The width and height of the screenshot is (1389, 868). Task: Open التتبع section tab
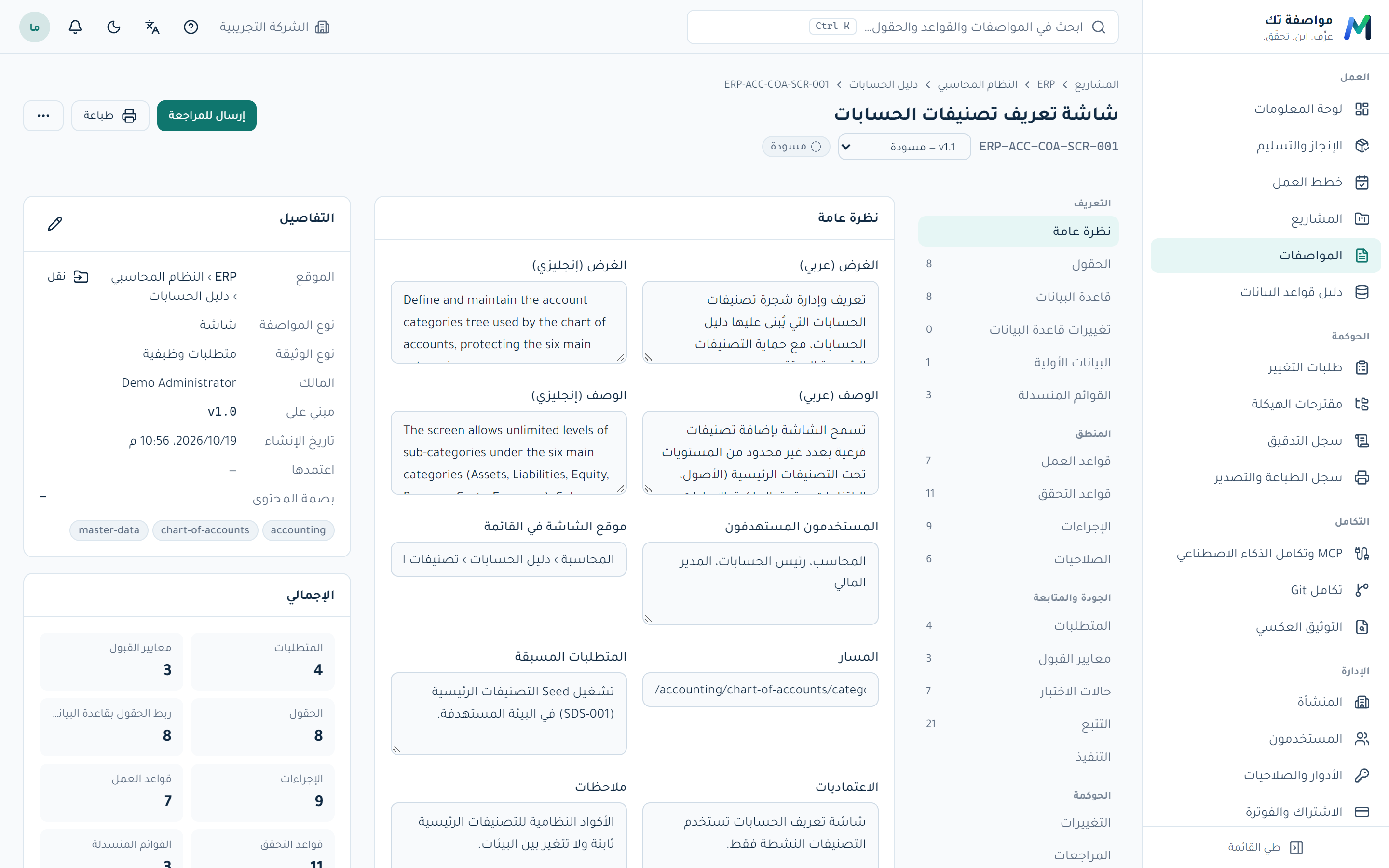[1018, 724]
